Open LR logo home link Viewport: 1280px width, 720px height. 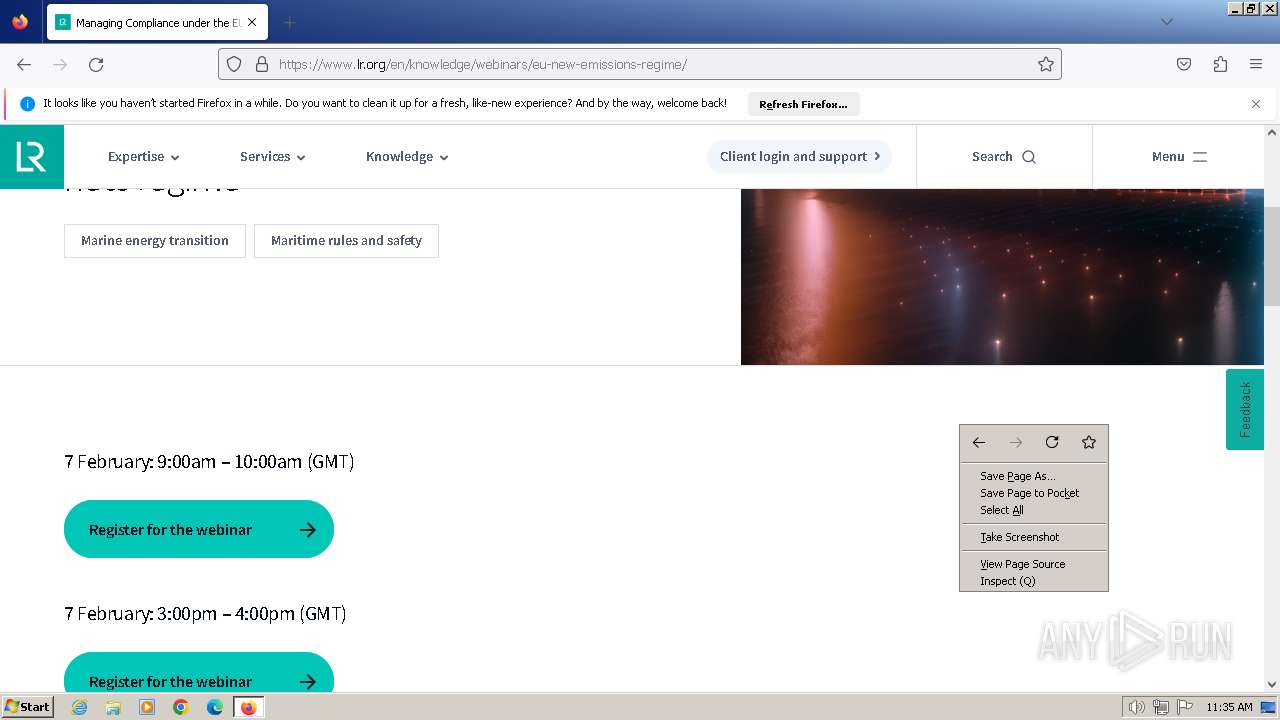pyautogui.click(x=32, y=157)
